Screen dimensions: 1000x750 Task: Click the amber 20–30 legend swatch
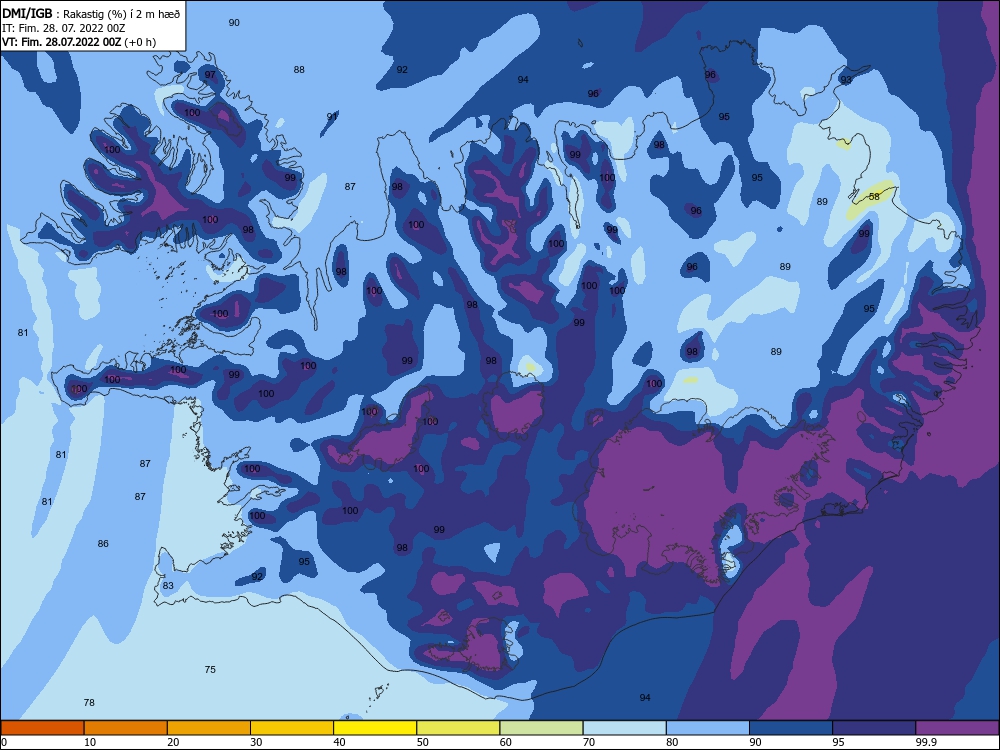coord(209,728)
